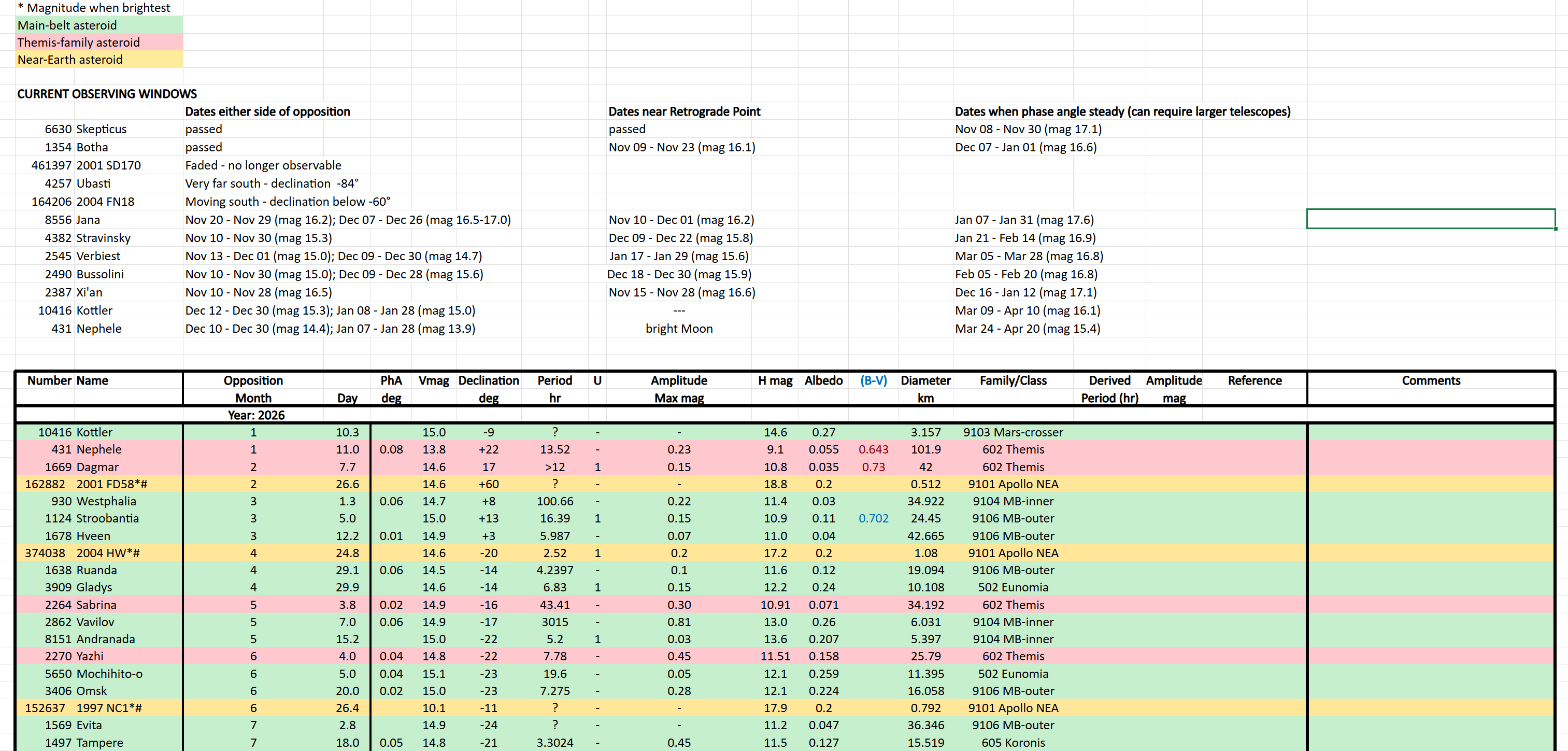This screenshot has height=751, width=1568.
Task: Select the Comments column header cell
Action: pos(1431,380)
